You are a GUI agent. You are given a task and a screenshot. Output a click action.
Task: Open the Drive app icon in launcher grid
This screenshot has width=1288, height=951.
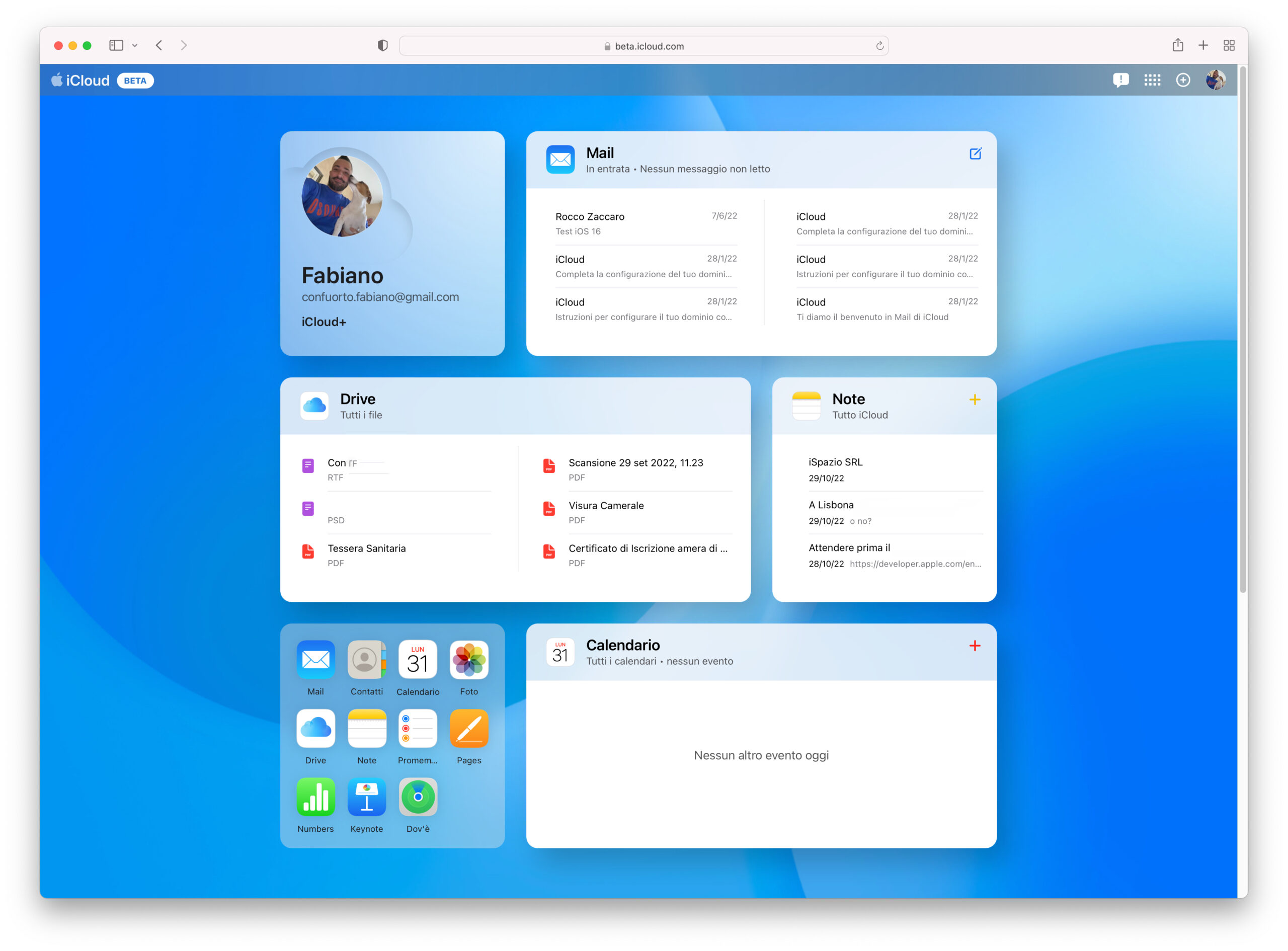click(x=315, y=728)
